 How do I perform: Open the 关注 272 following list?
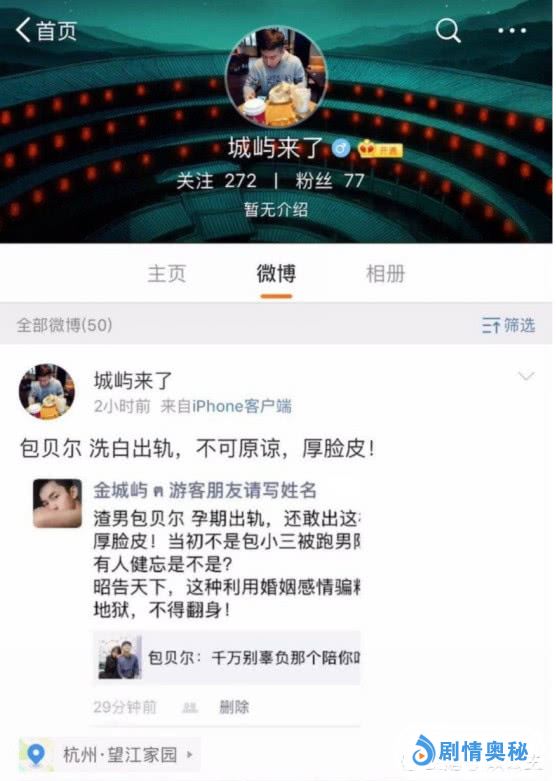point(217,181)
